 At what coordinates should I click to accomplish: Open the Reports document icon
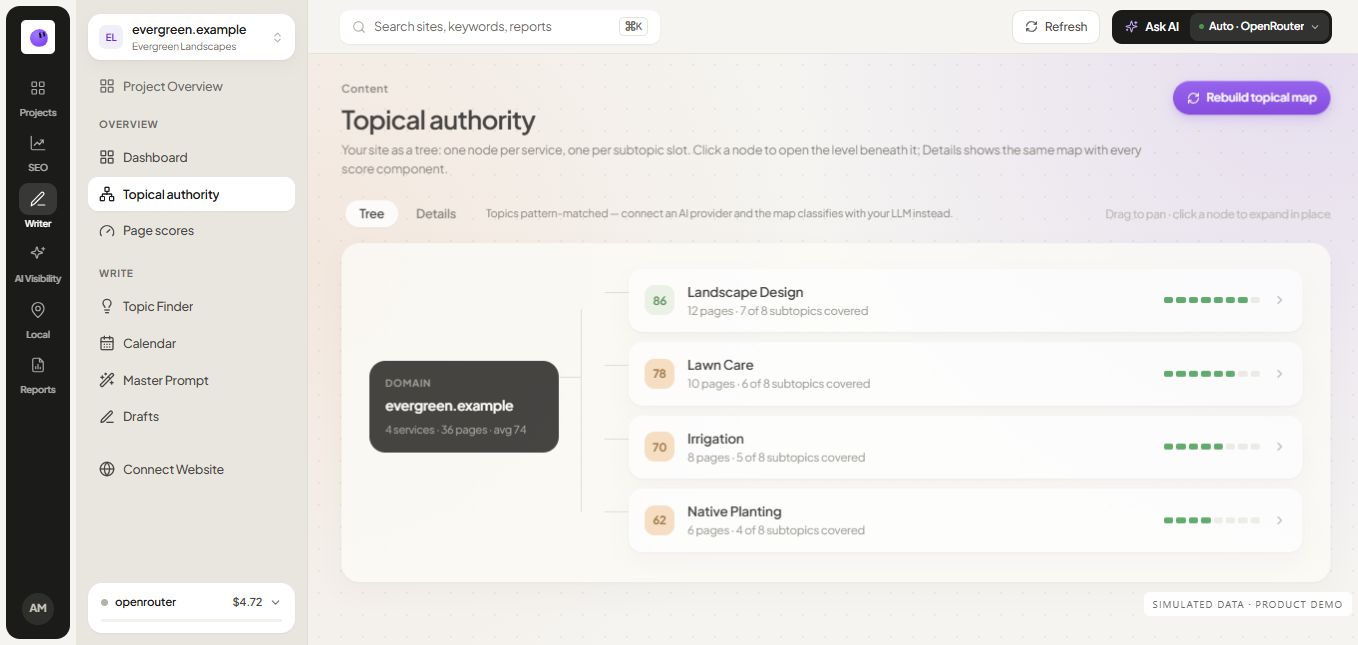pos(38,364)
